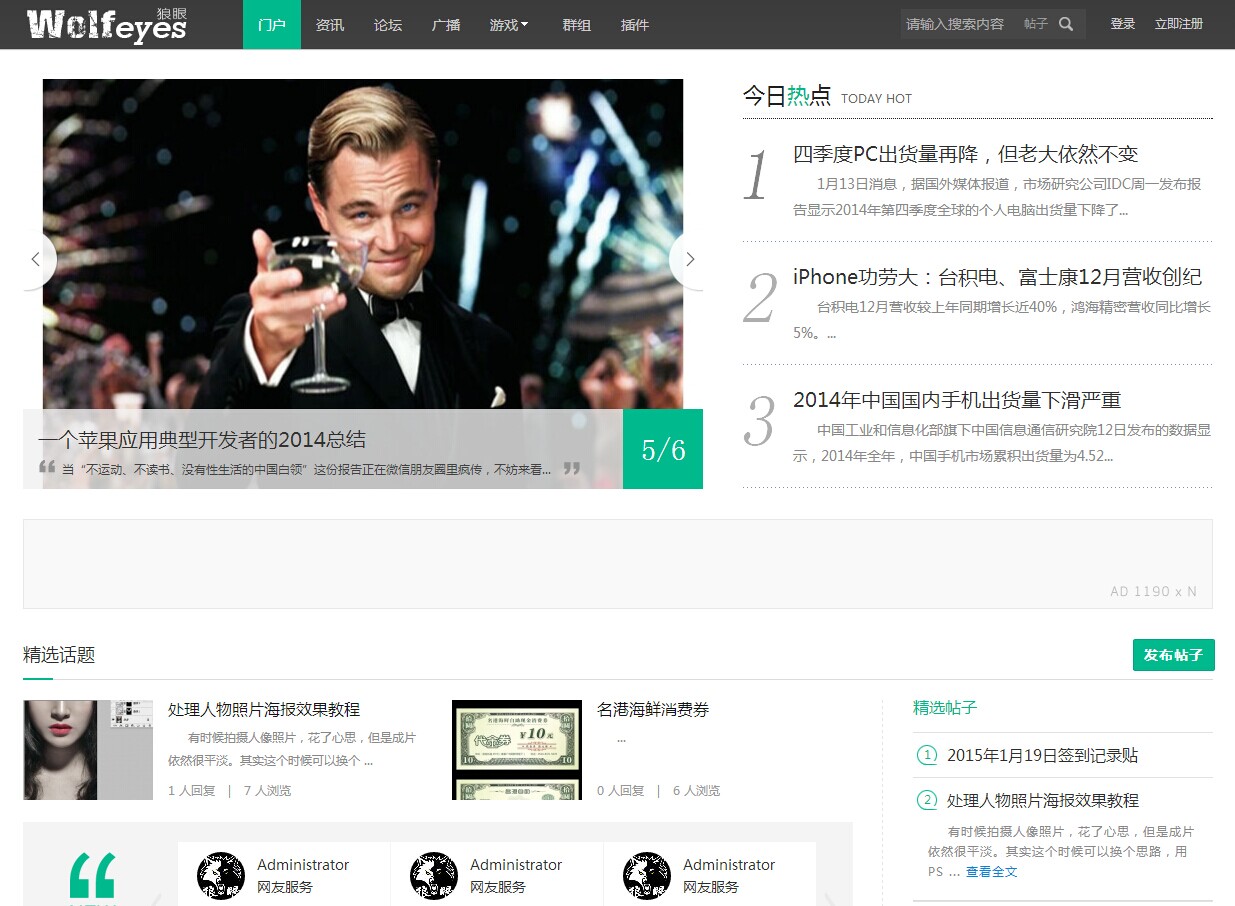Expand the 游戏 dropdown menu
Image resolution: width=1235 pixels, height=906 pixels.
coord(509,25)
